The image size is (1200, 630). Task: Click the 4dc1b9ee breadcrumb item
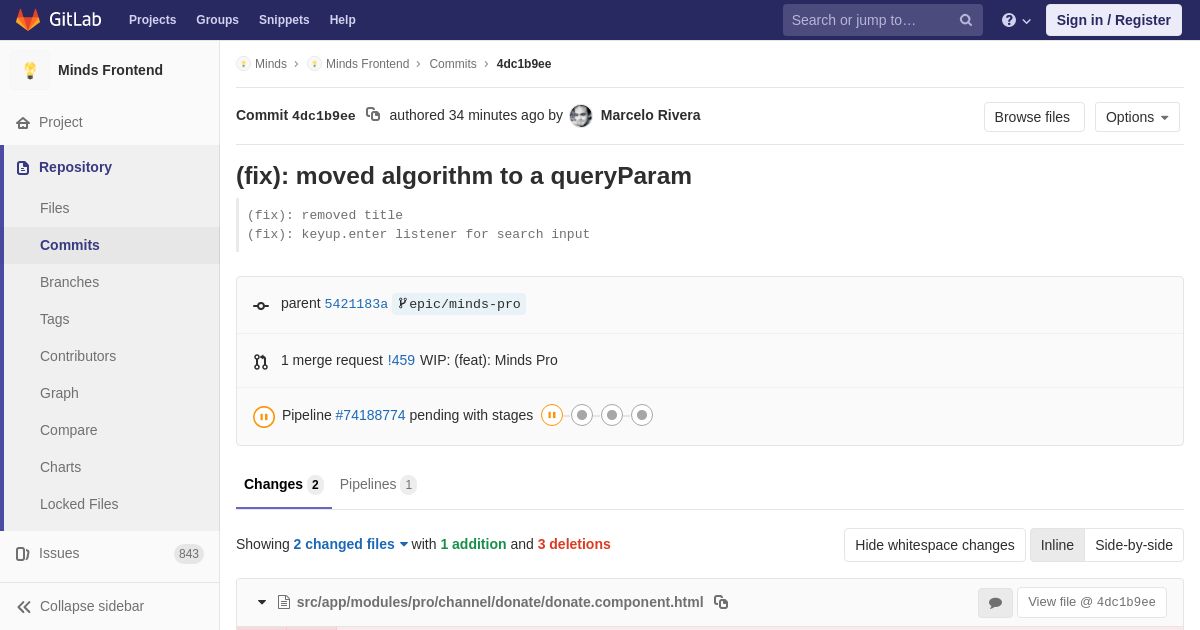pos(524,64)
